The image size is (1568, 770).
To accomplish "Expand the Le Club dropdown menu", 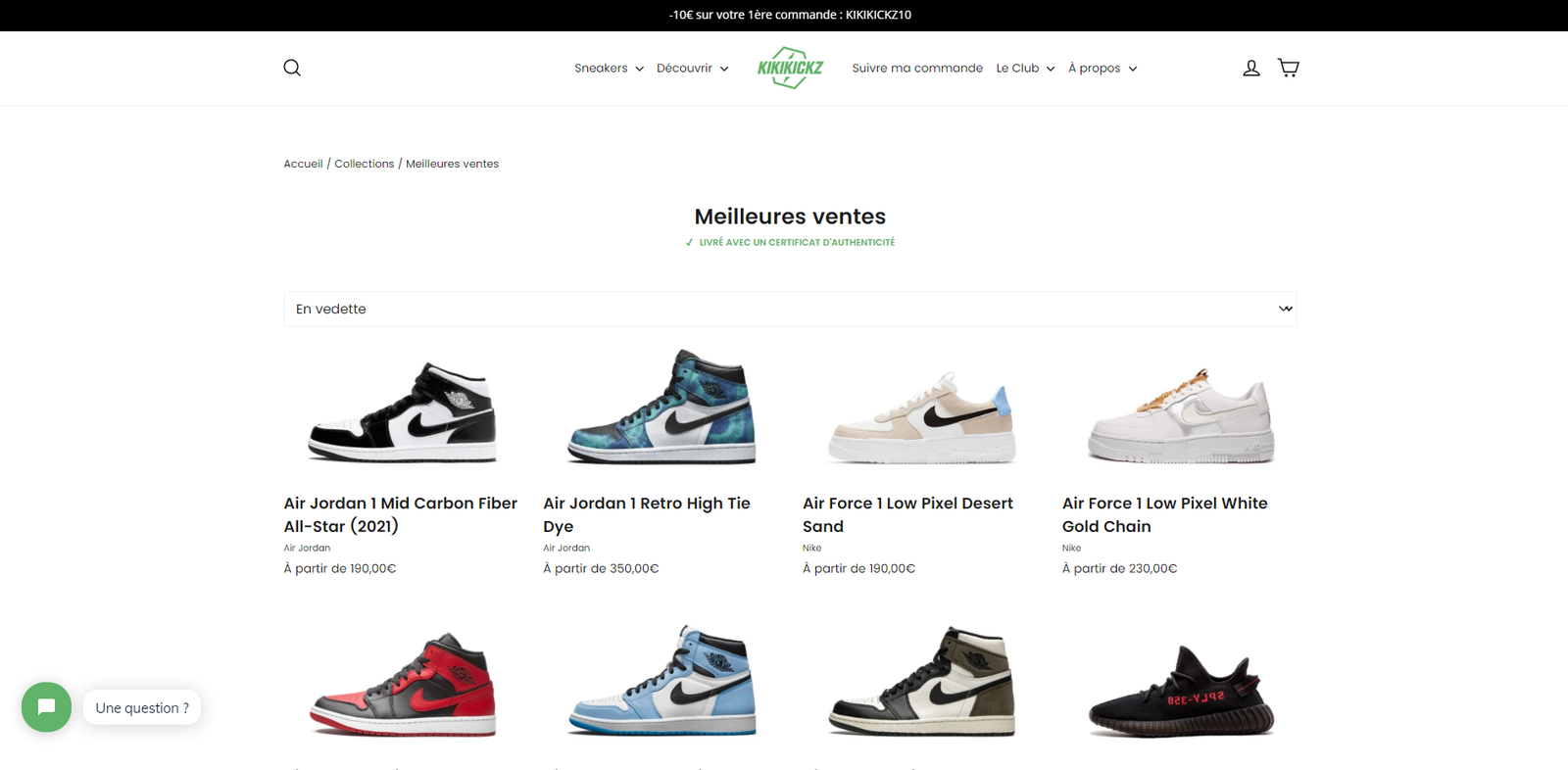I will 1025,69.
